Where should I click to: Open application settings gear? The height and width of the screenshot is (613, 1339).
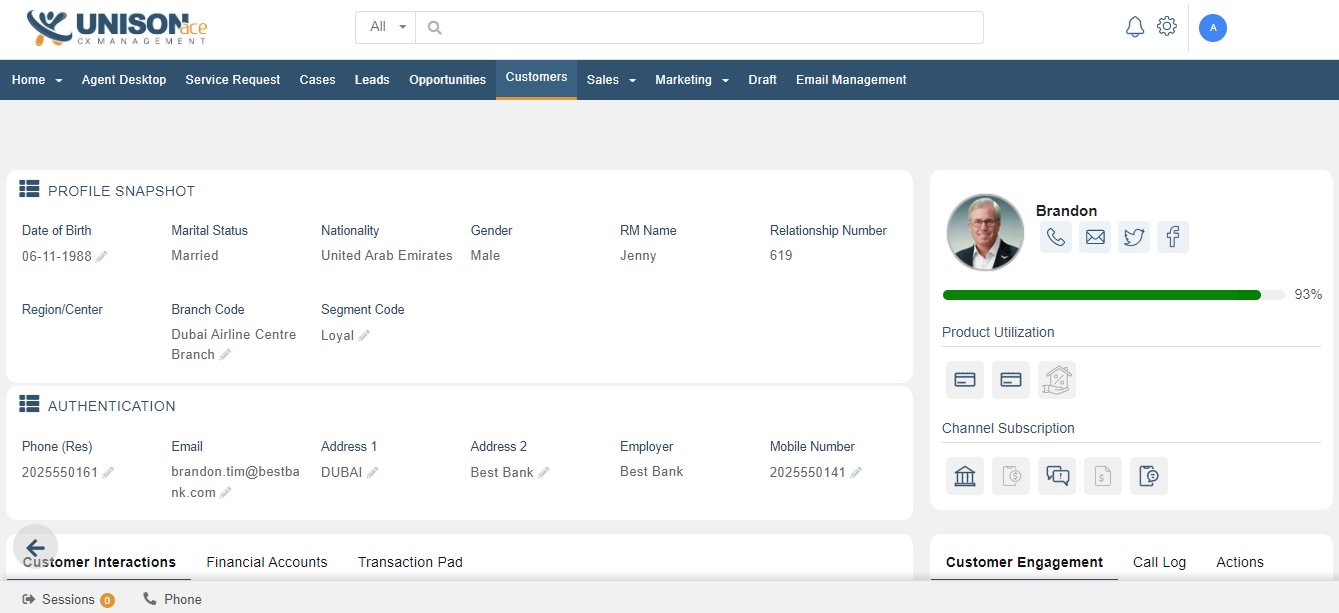point(1166,27)
